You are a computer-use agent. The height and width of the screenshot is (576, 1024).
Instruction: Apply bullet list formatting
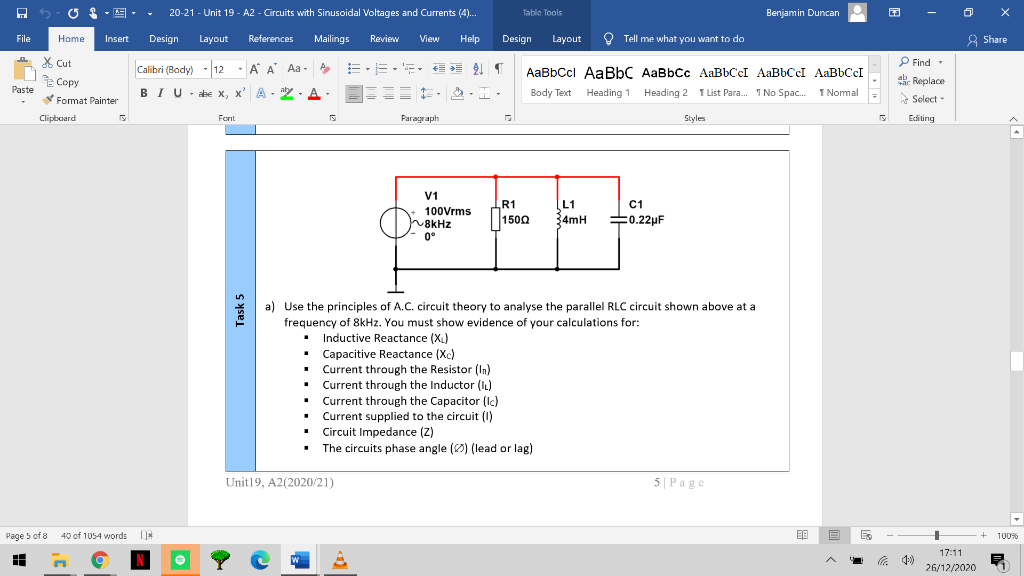[354, 69]
